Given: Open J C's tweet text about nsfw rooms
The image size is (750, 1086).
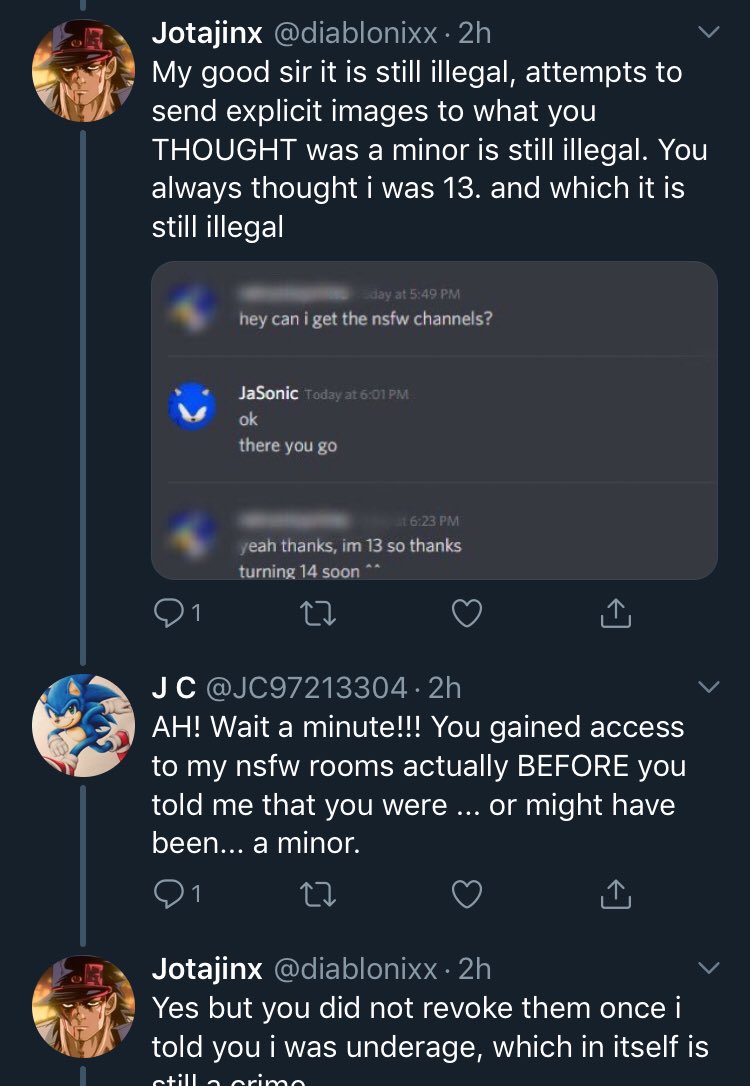Looking at the screenshot, I should [x=420, y=785].
